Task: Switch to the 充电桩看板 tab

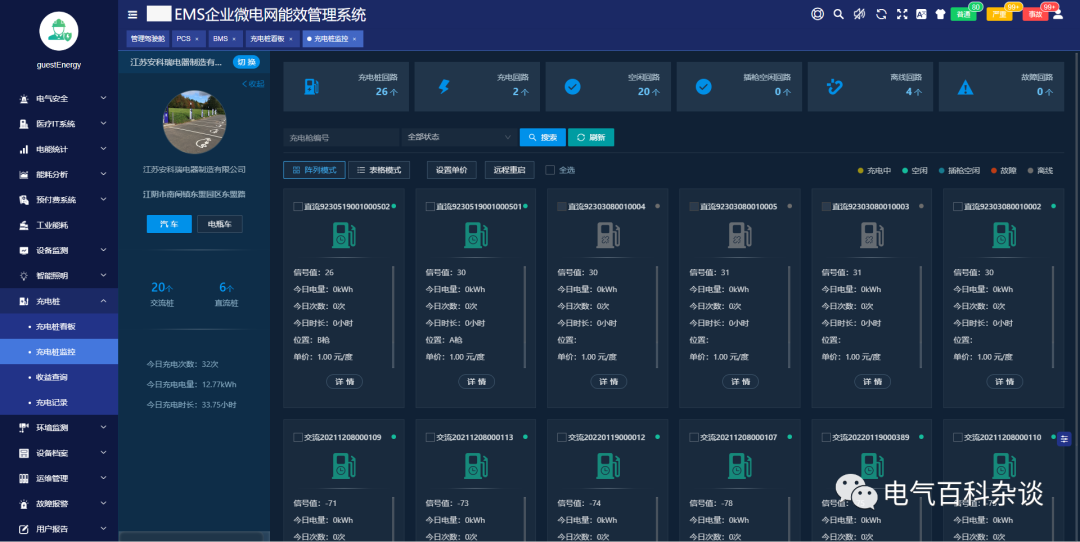Action: tap(271, 39)
